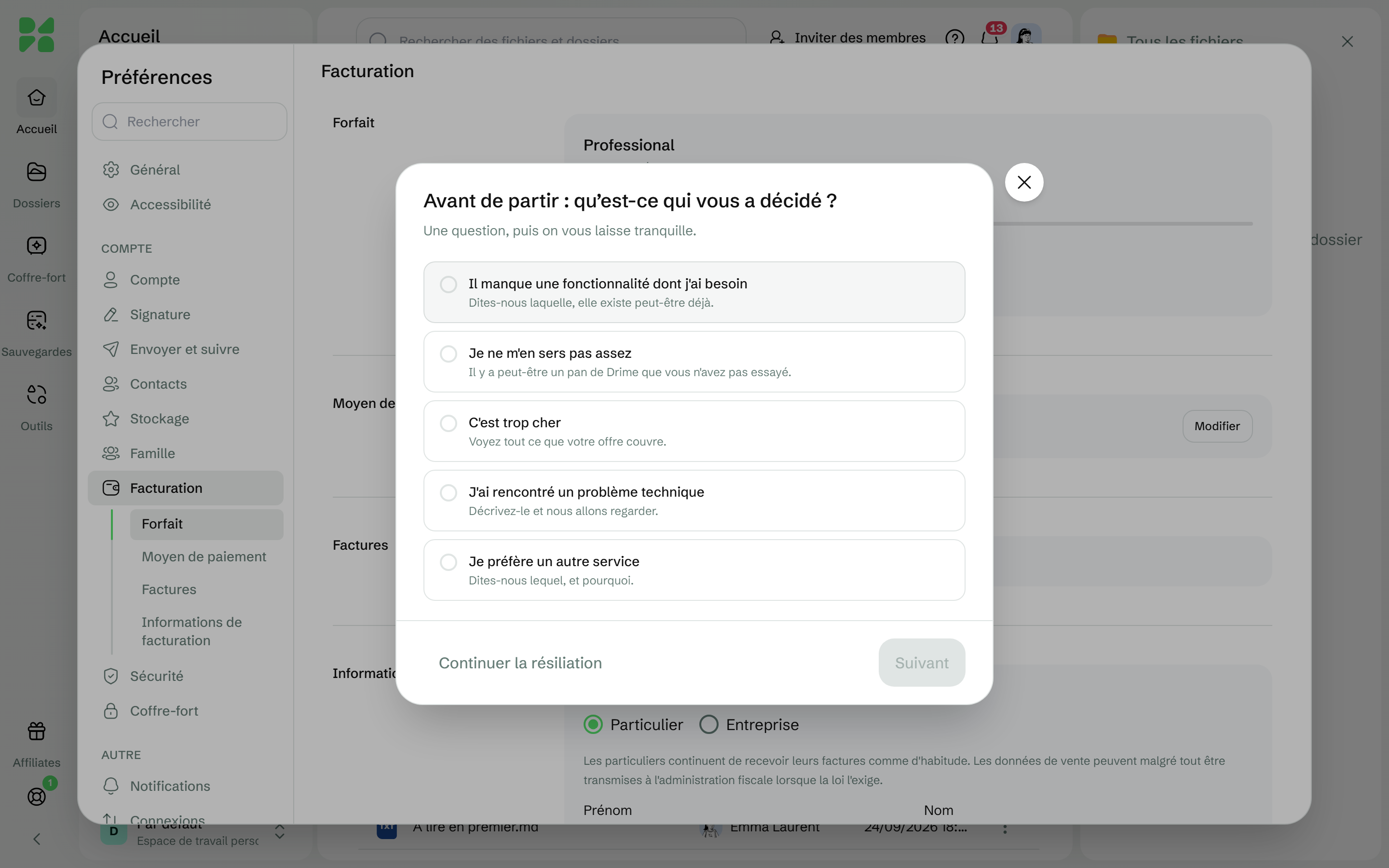Open notifications bell with badge 13

click(x=990, y=38)
